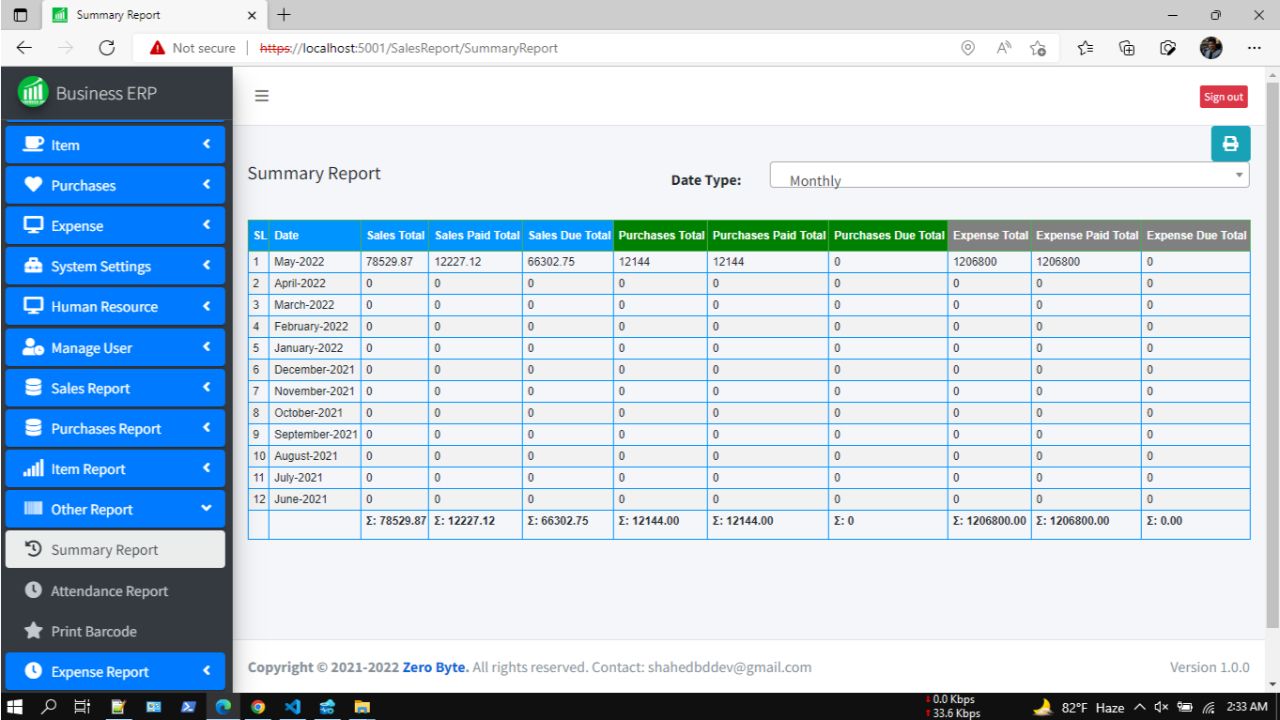
Task: Collapse the Other Report menu chevron
Action: [207, 509]
